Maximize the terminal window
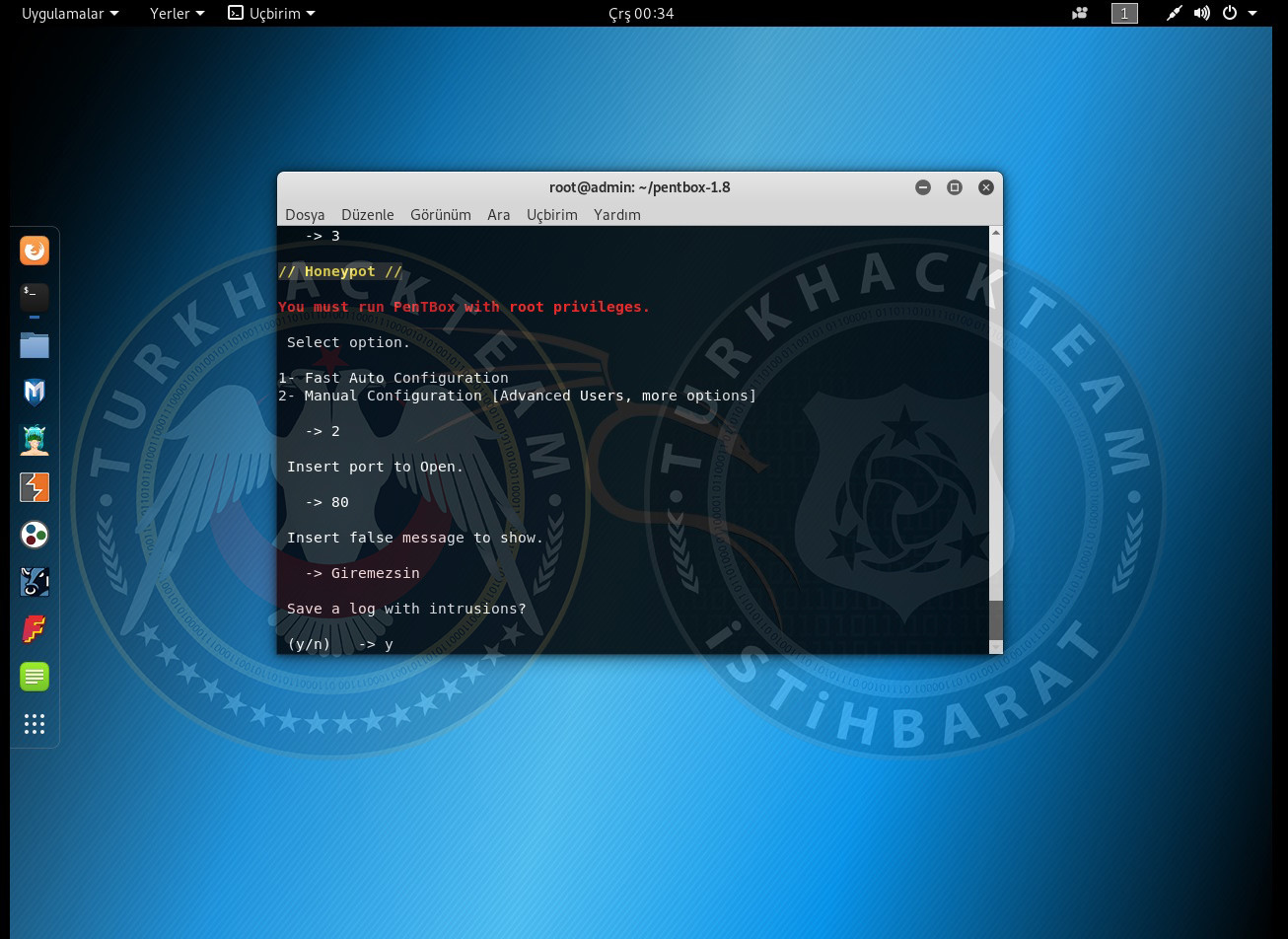The height and width of the screenshot is (939, 1288). pyautogui.click(x=955, y=187)
